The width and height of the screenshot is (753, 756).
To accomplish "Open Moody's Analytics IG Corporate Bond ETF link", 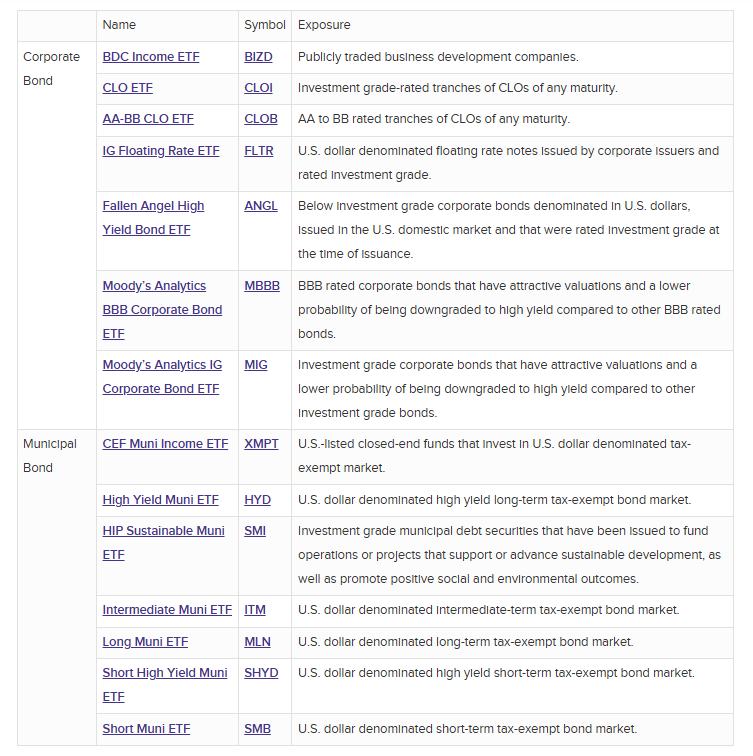I will tap(162, 377).
